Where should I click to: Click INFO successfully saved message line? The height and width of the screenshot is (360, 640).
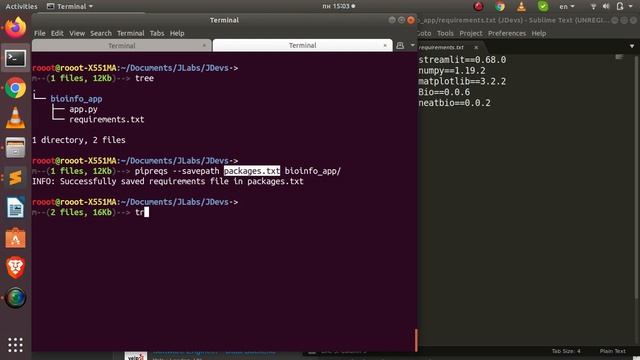coord(168,181)
